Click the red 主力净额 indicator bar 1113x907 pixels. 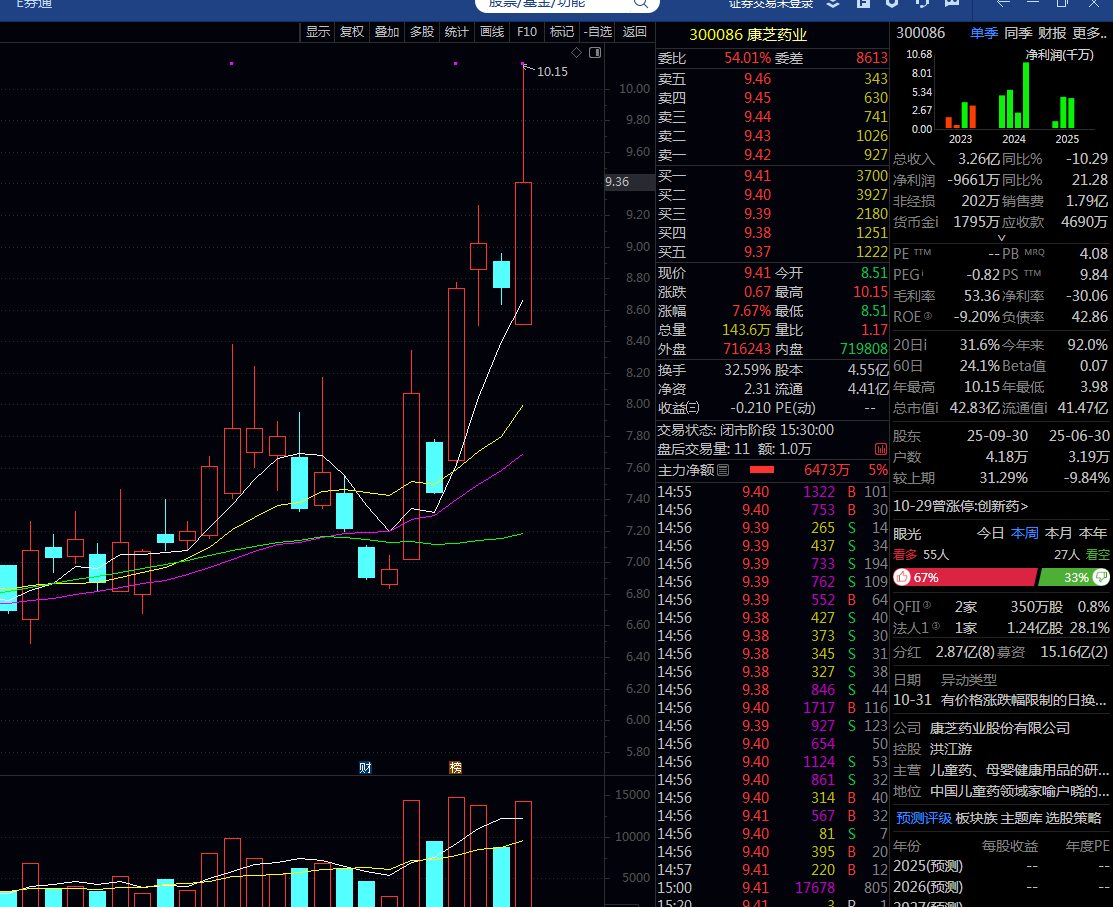click(x=762, y=470)
